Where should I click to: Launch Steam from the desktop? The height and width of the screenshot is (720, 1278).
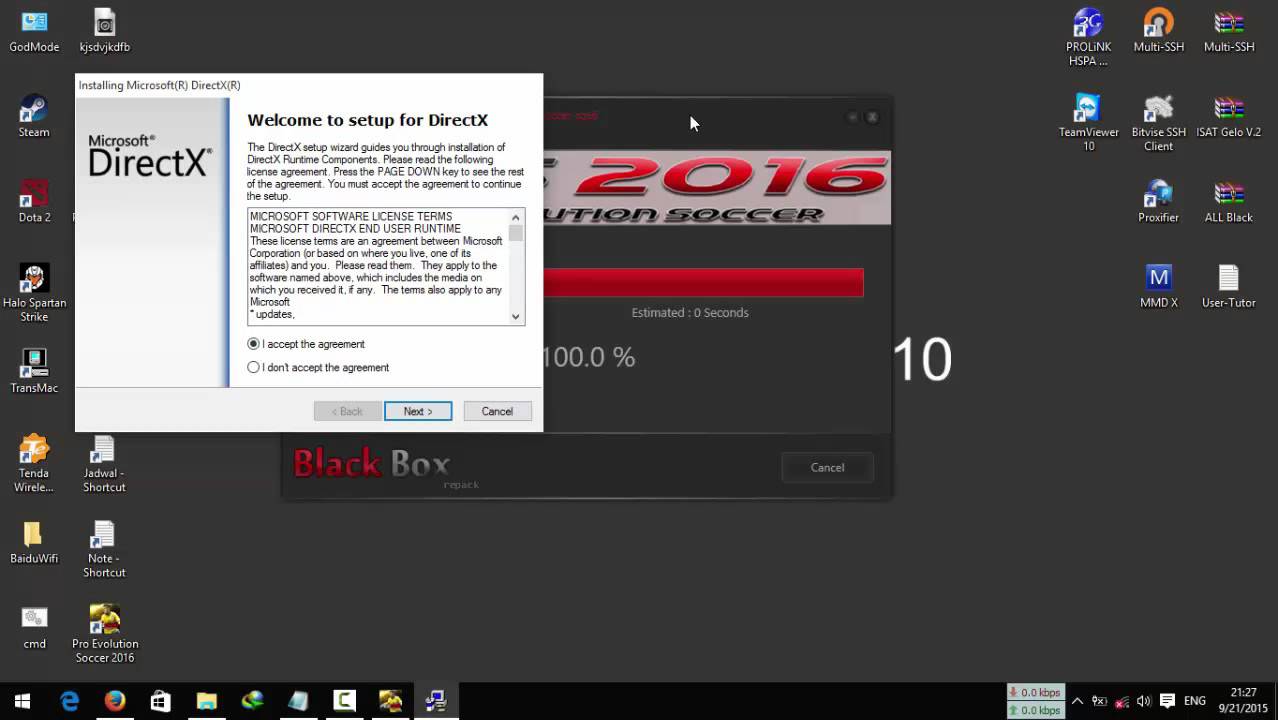pos(34,116)
